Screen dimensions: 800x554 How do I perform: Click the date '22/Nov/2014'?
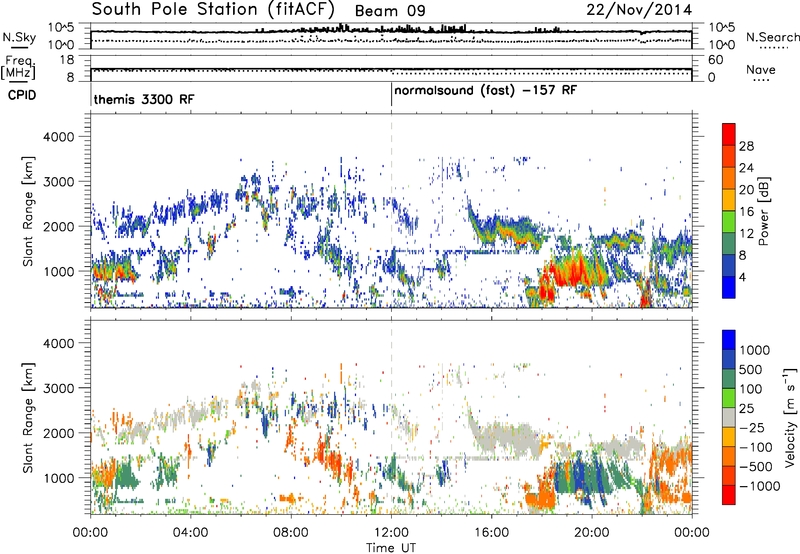click(639, 10)
